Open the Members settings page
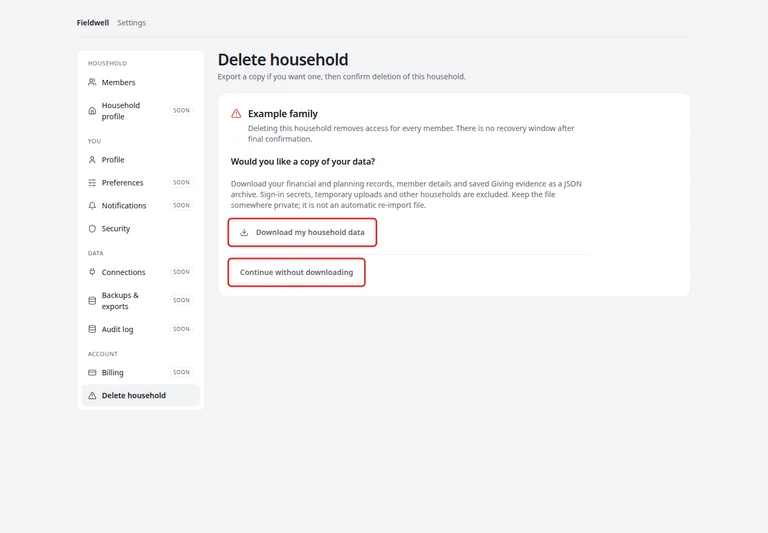 (141, 82)
